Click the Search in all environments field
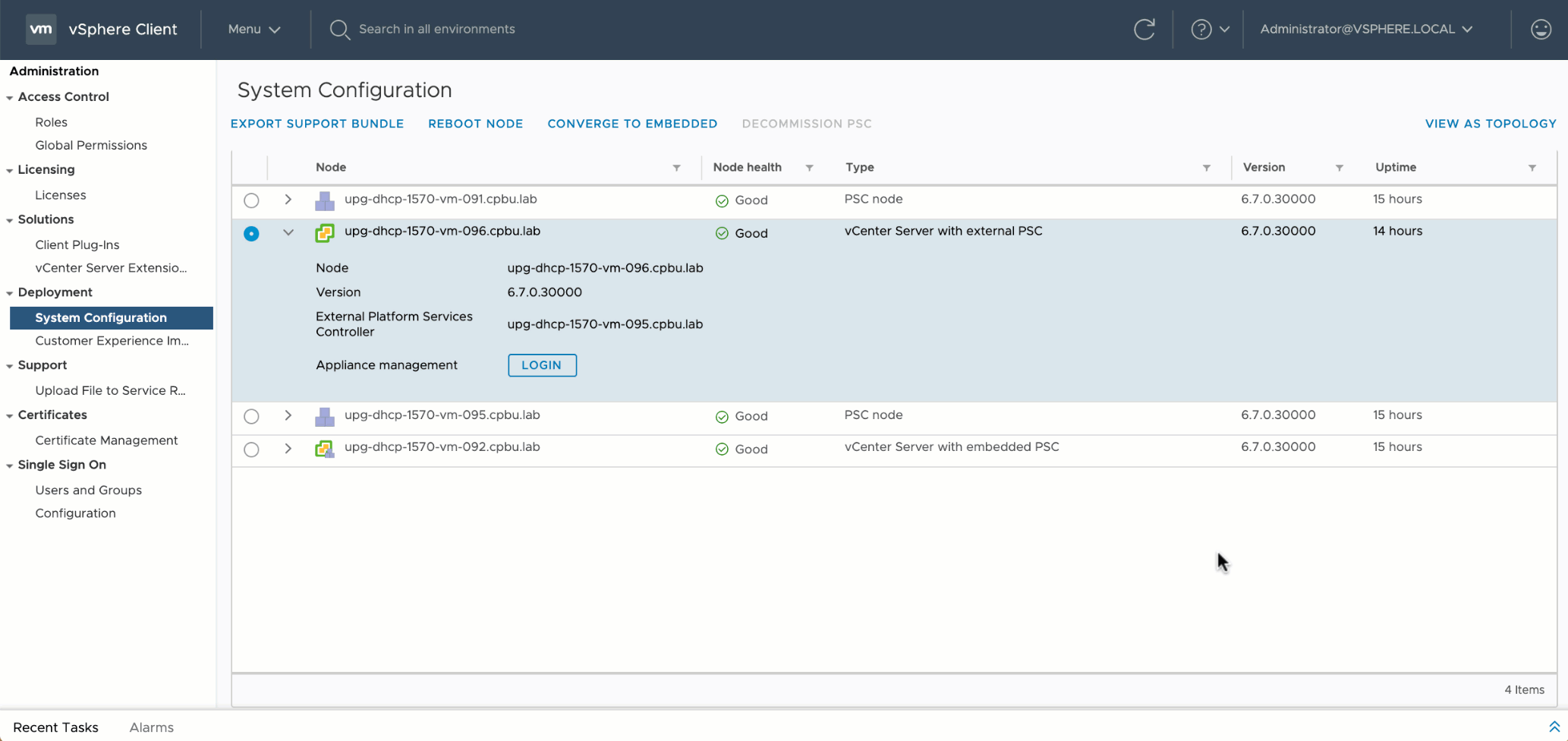1568x741 pixels. (x=436, y=30)
